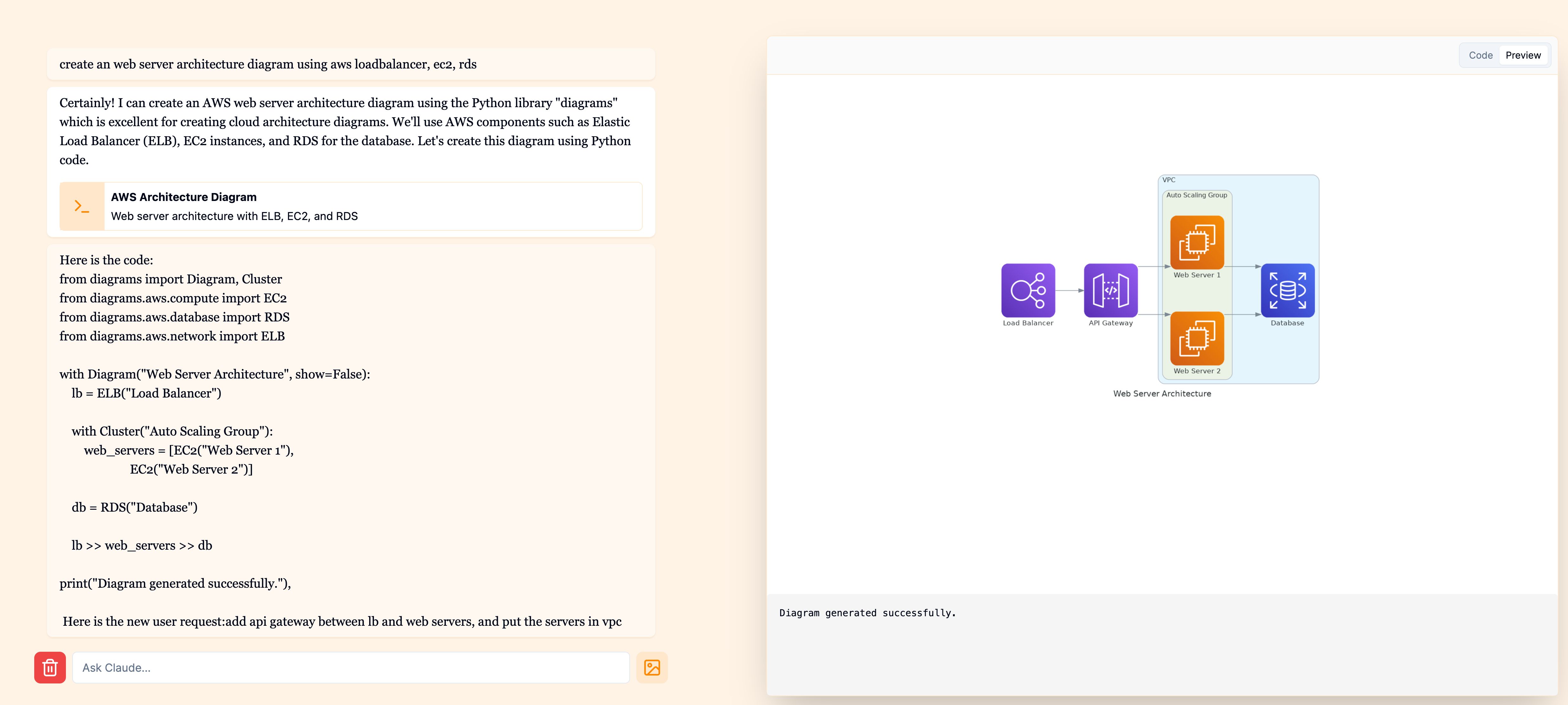This screenshot has width=1568, height=705.
Task: Click the artifact subtitle mentioning ELB, EC2, RDS
Action: (x=235, y=216)
